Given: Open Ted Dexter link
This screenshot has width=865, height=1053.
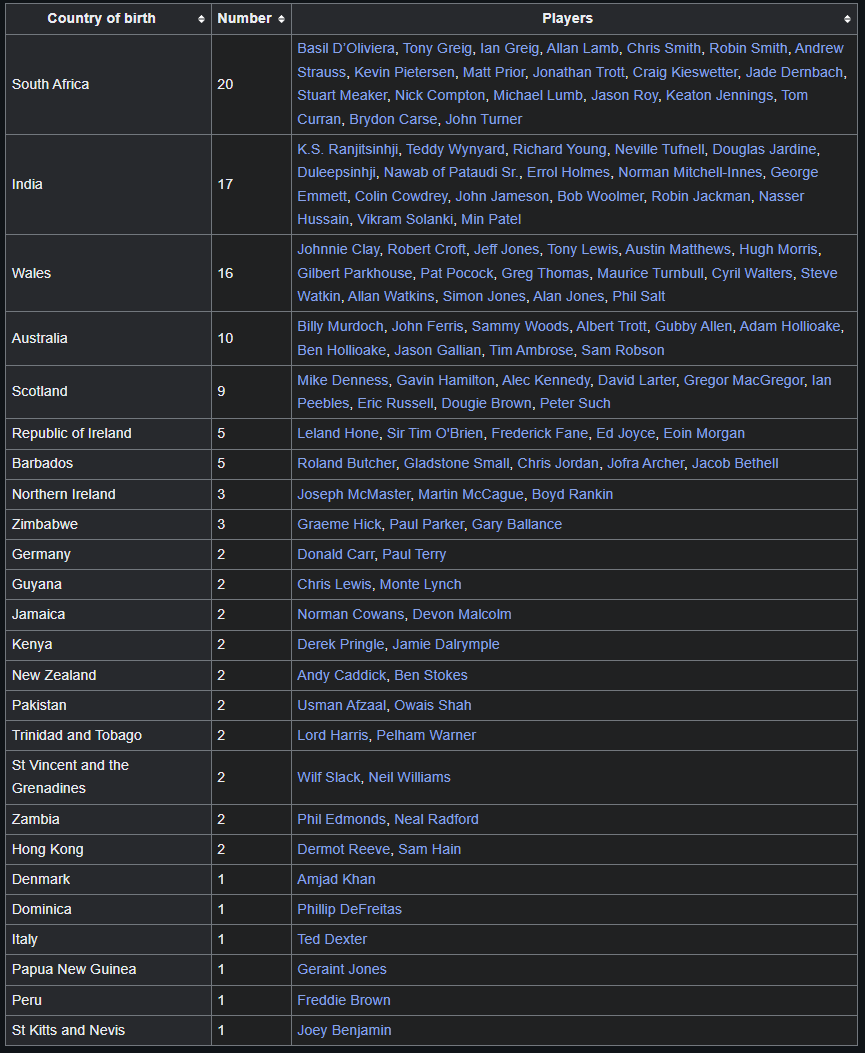Looking at the screenshot, I should pos(332,940).
